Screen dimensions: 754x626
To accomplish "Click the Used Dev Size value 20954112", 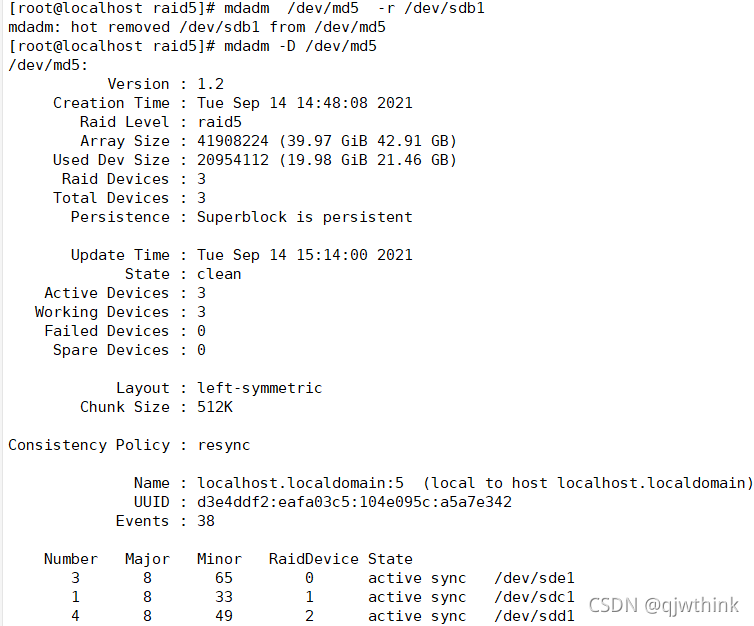I will (232, 160).
